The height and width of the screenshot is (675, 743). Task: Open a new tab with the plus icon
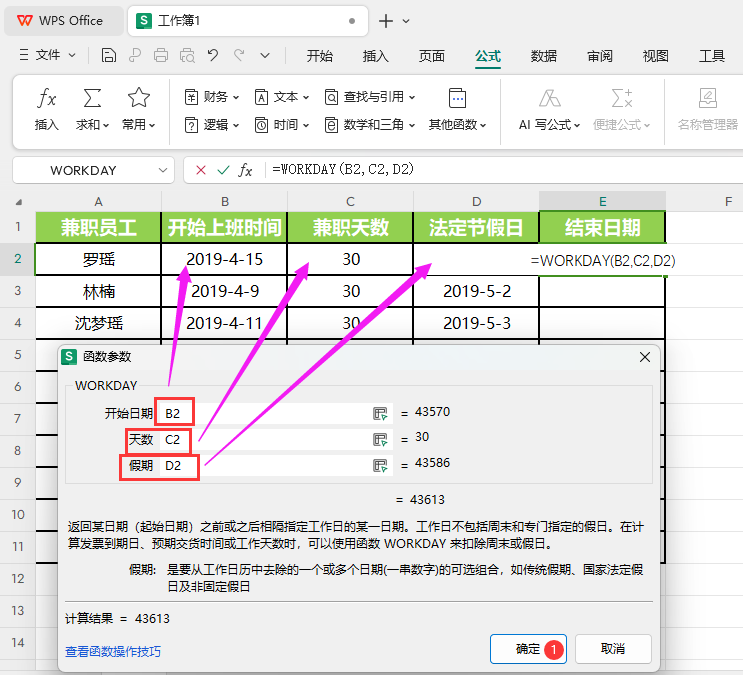pyautogui.click(x=386, y=21)
